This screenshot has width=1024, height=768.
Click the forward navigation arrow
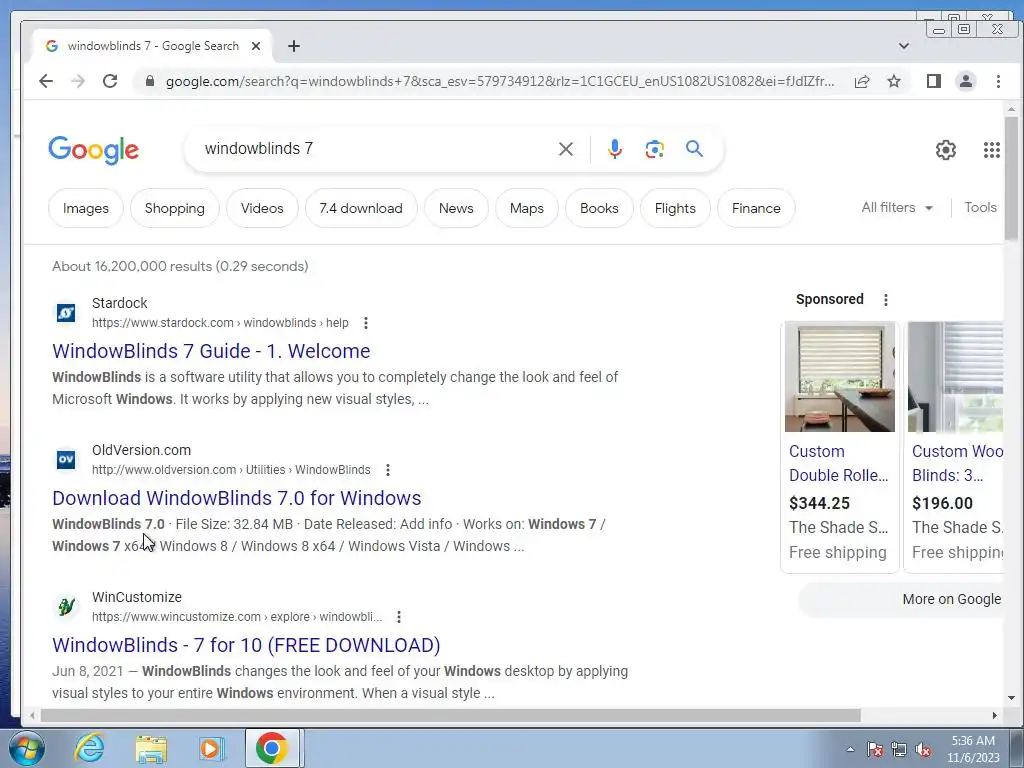pos(78,81)
